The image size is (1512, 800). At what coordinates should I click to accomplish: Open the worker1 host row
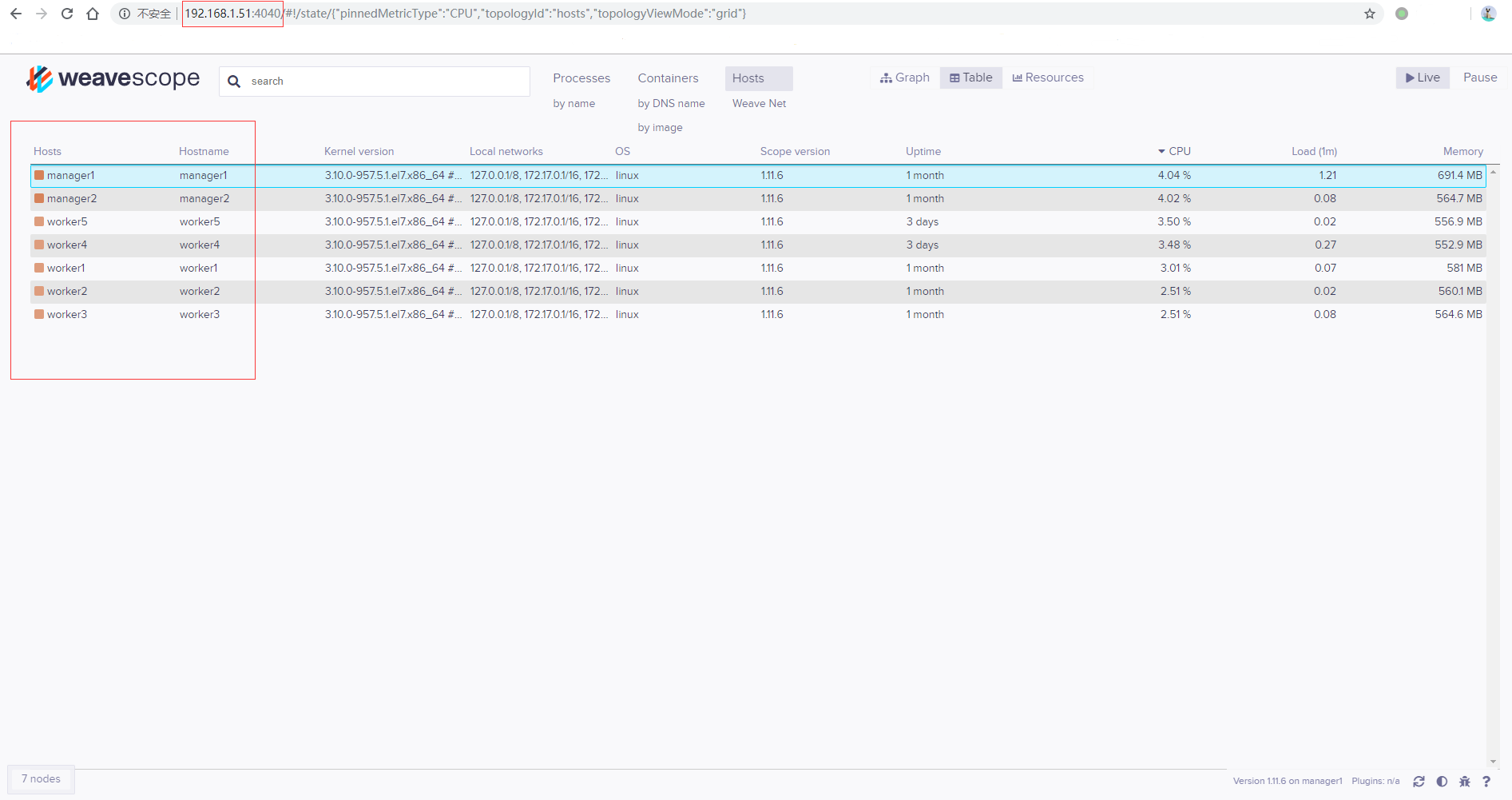(758, 269)
